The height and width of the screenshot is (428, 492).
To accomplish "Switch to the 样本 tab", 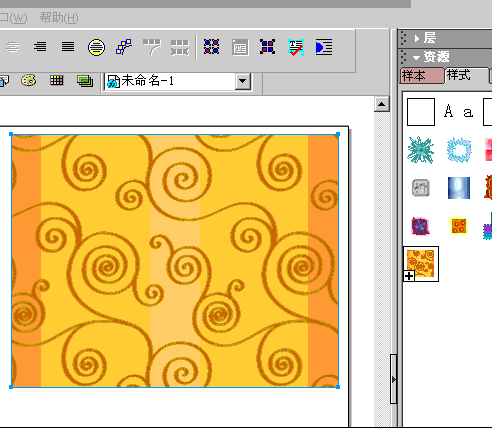I will pos(421,76).
